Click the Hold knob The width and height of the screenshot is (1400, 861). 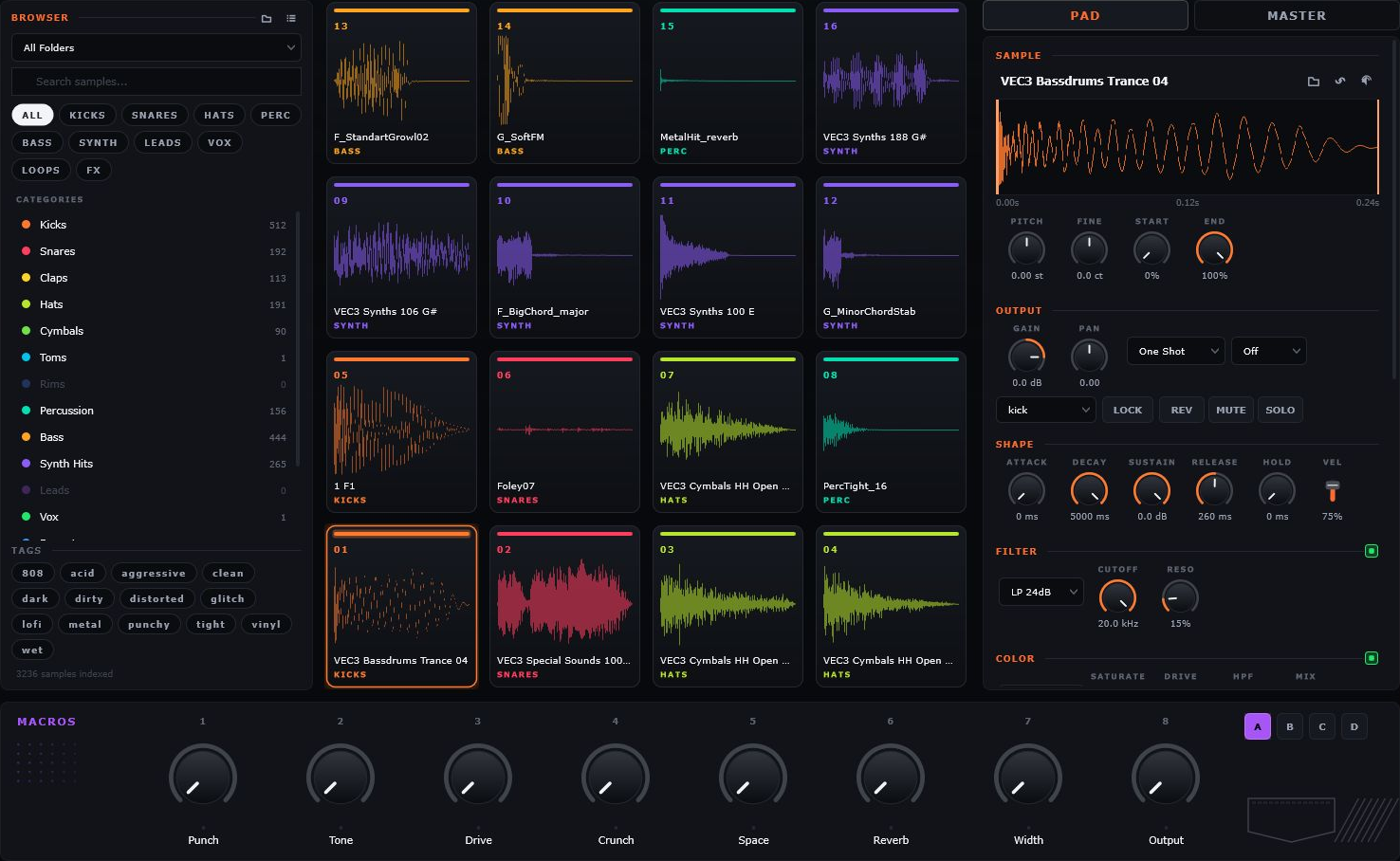[1277, 490]
